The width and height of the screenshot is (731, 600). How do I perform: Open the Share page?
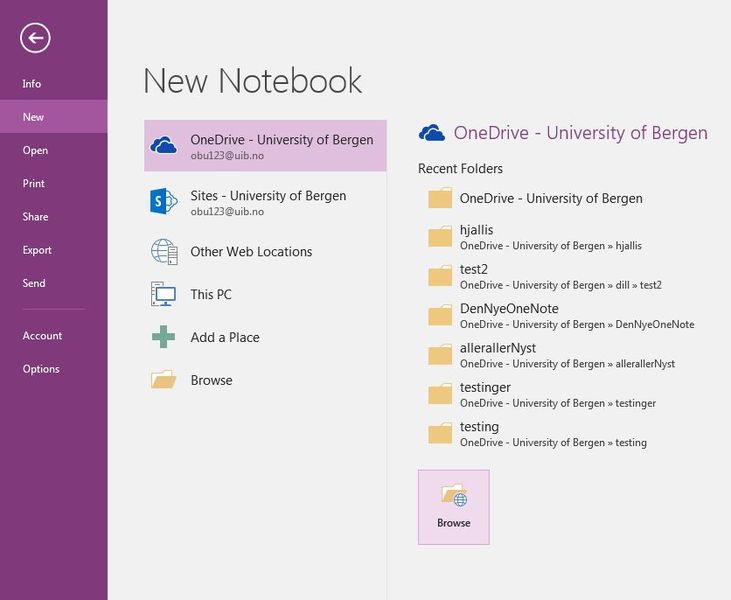tap(54, 216)
